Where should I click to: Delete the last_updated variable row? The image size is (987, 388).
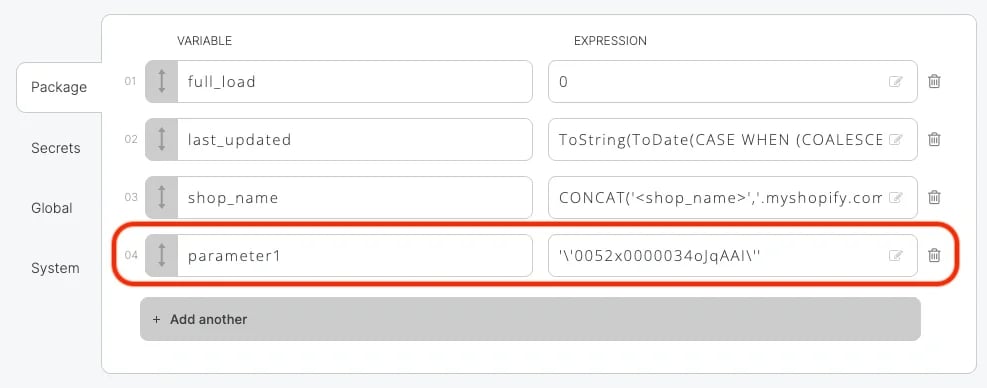(x=934, y=139)
